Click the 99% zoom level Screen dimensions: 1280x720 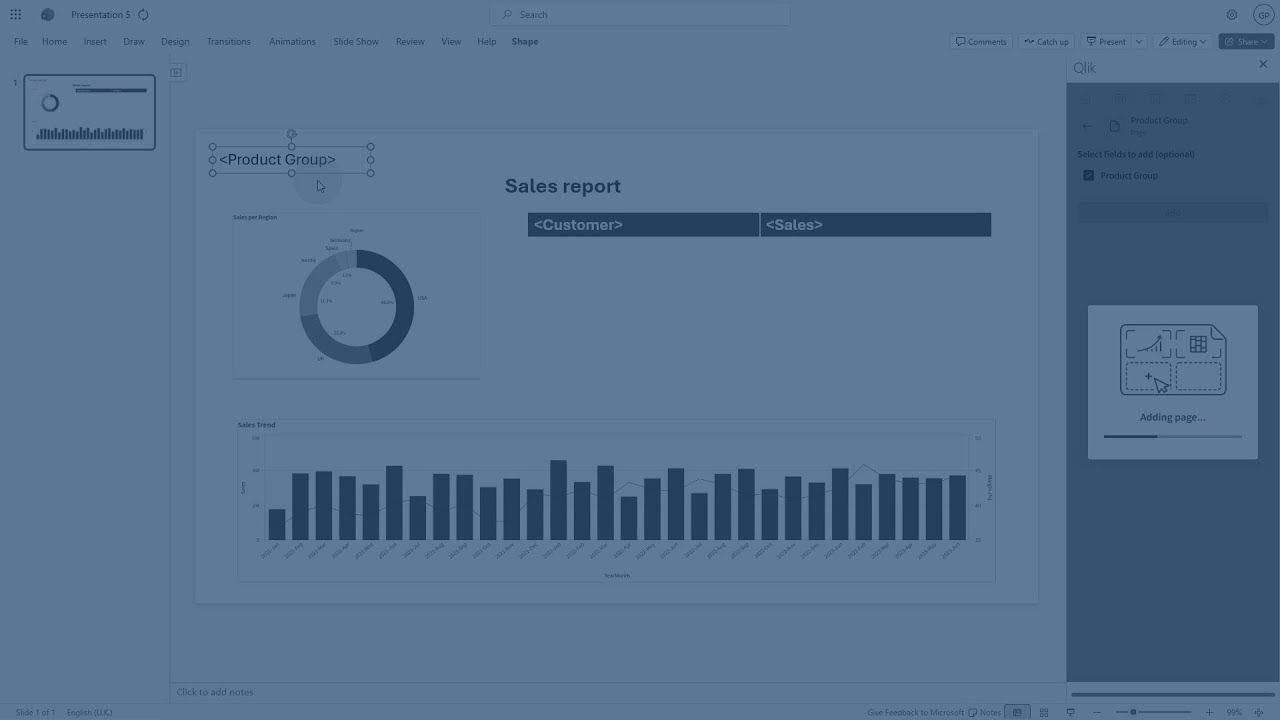click(1234, 712)
